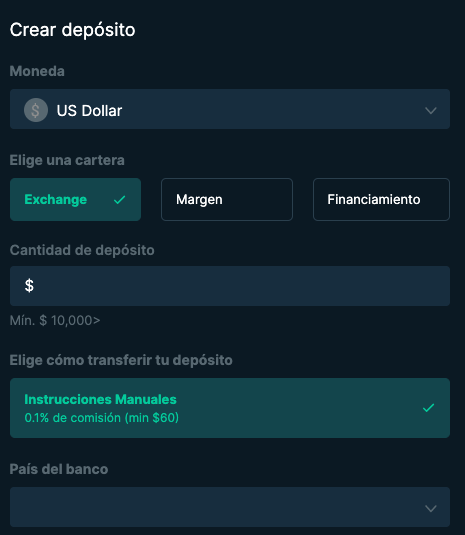Select Instrucciones Manuales transfer method
Viewport: 465px width, 535px height.
click(x=230, y=408)
